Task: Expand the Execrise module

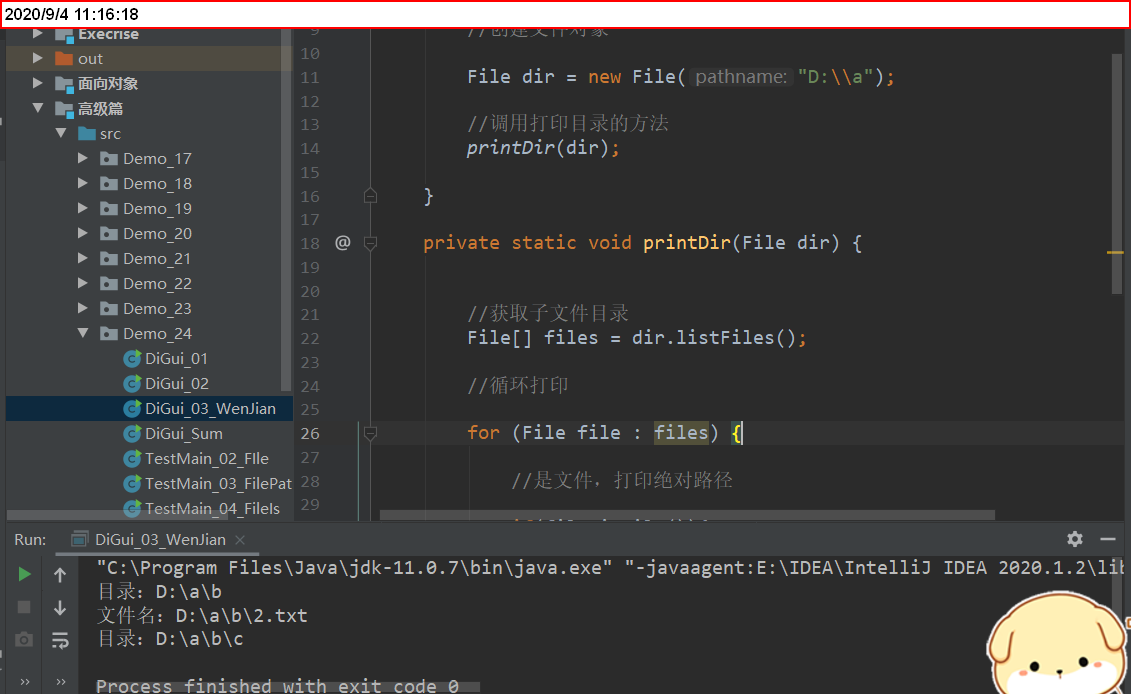Action: tap(38, 34)
